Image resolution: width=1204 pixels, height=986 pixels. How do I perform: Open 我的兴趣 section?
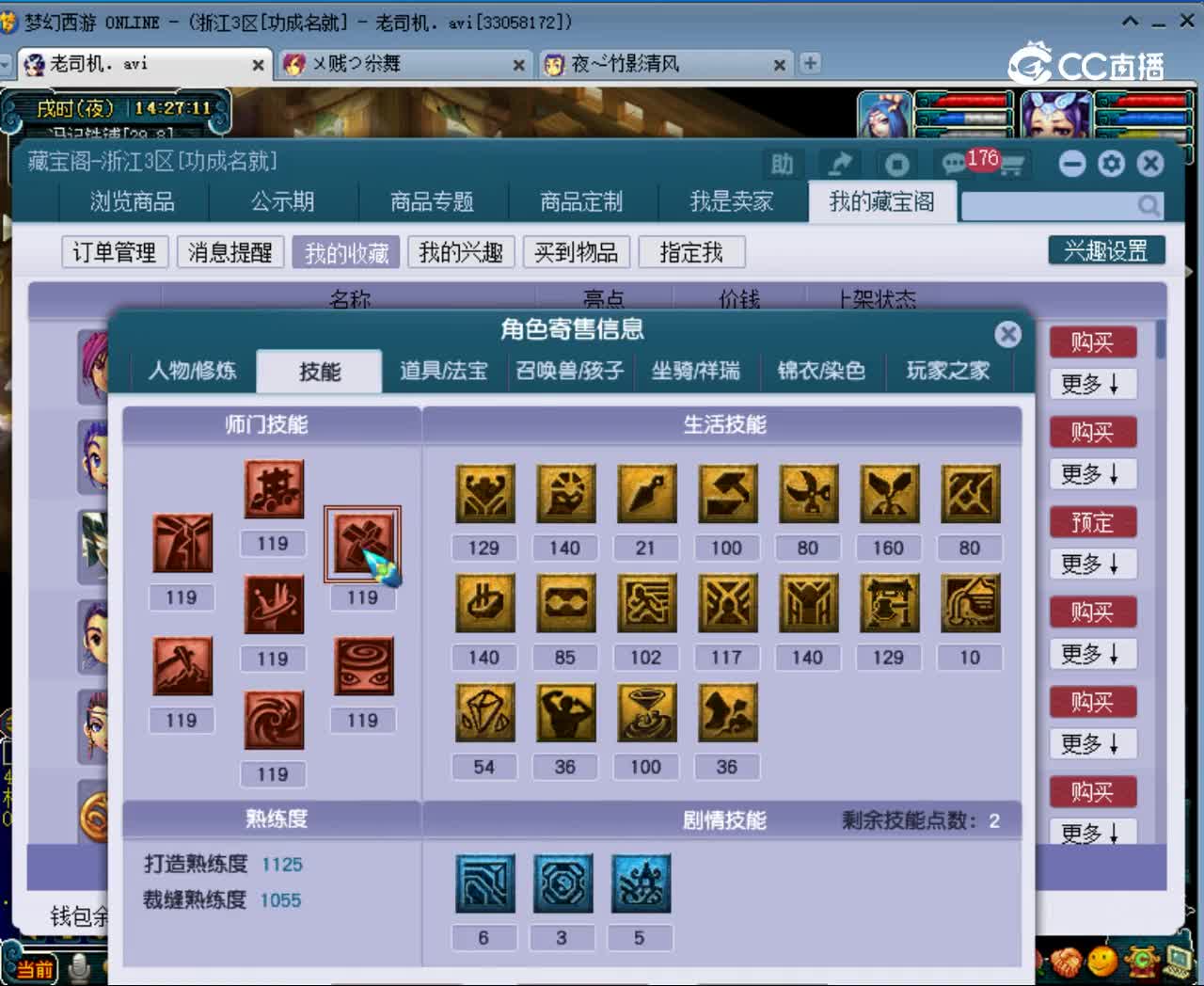[461, 252]
